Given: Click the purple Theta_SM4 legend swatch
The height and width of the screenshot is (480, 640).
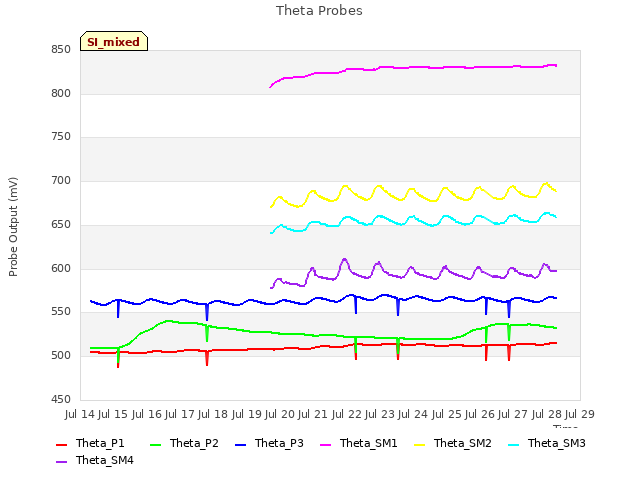Looking at the screenshot, I should [x=61, y=462].
